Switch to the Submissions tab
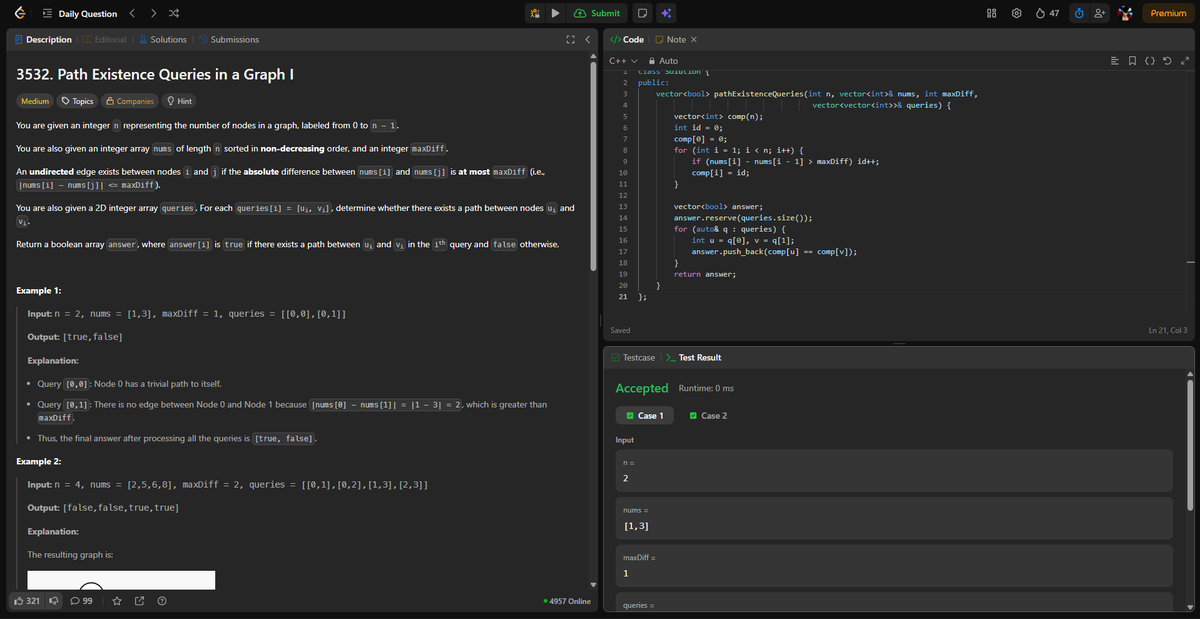This screenshot has height=619, width=1200. [229, 39]
